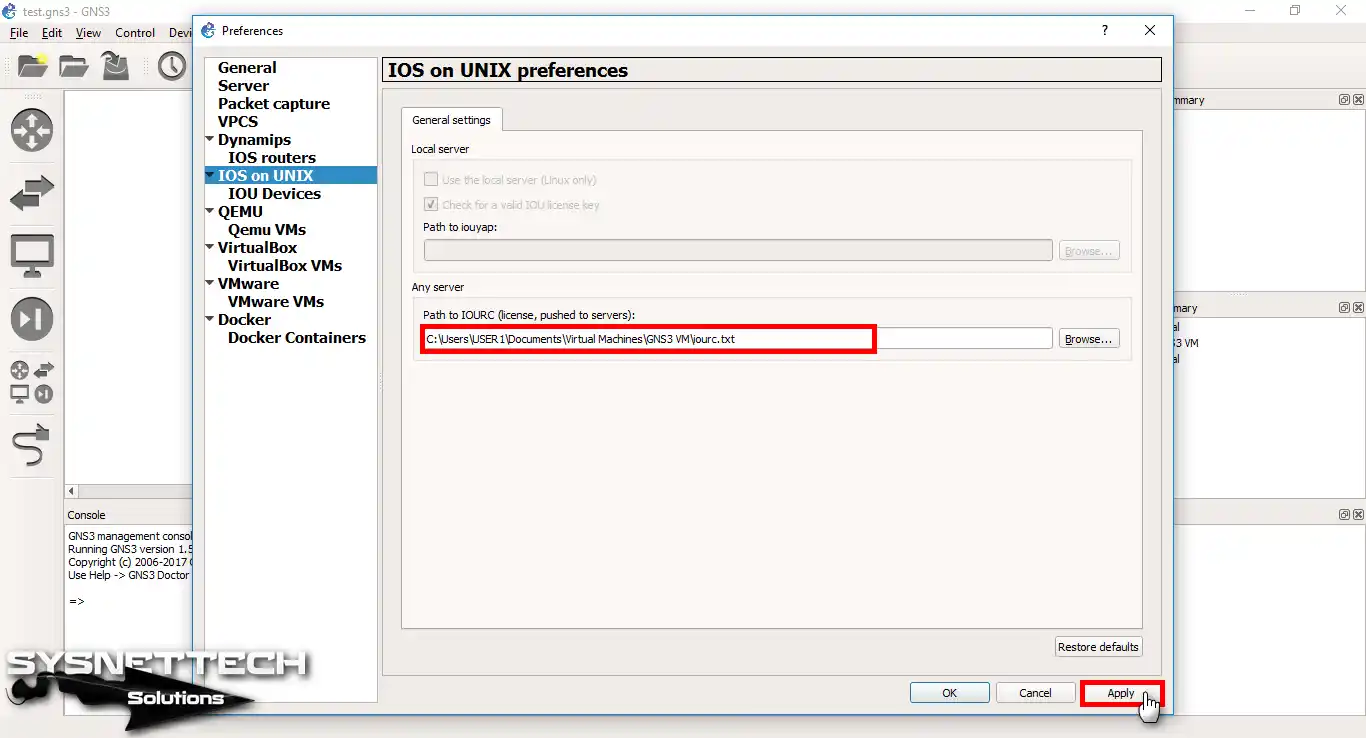The width and height of the screenshot is (1366, 738).
Task: Collapse the VMware tree section
Action: click(x=210, y=284)
